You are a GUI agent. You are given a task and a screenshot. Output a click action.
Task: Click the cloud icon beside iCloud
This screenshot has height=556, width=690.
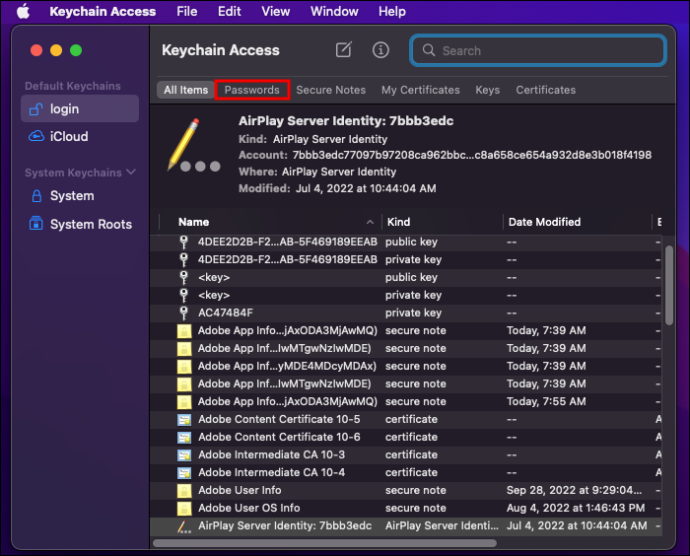tap(36, 136)
